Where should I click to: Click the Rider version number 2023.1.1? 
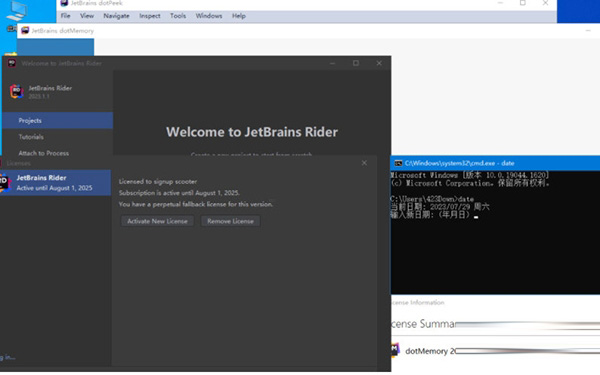click(x=39, y=96)
